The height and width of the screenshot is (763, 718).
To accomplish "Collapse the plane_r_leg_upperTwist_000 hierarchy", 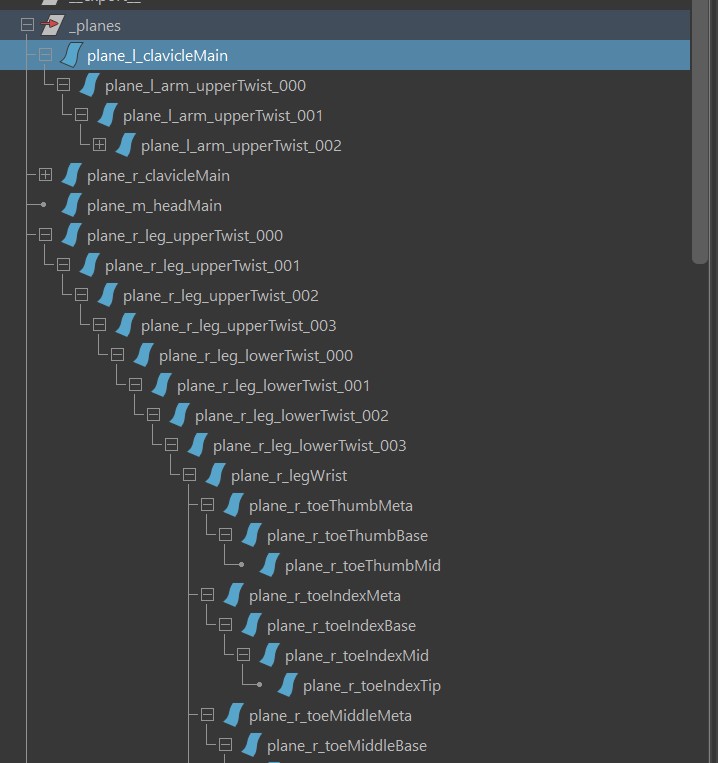I will pyautogui.click(x=45, y=235).
